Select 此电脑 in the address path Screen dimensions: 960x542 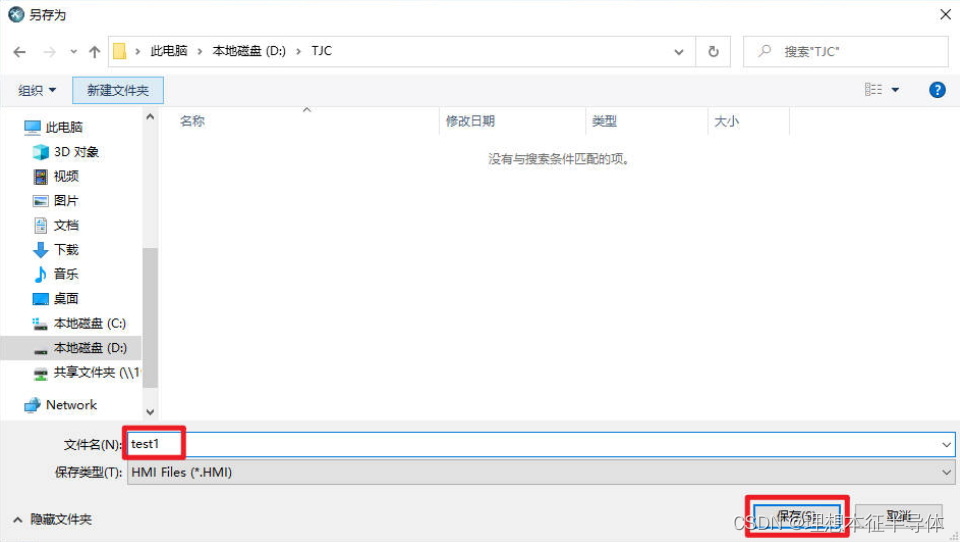point(169,51)
